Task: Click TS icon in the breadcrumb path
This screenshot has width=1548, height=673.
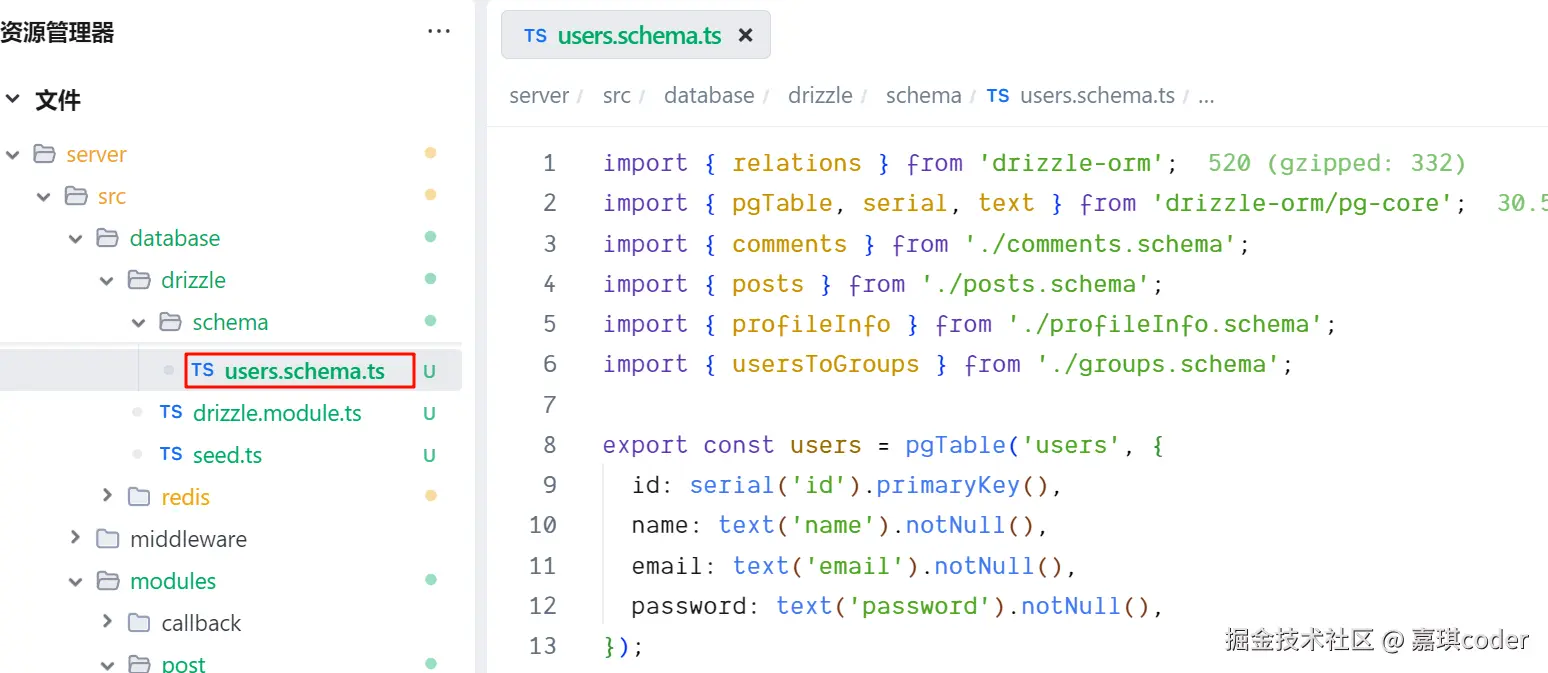Action: [x=998, y=96]
